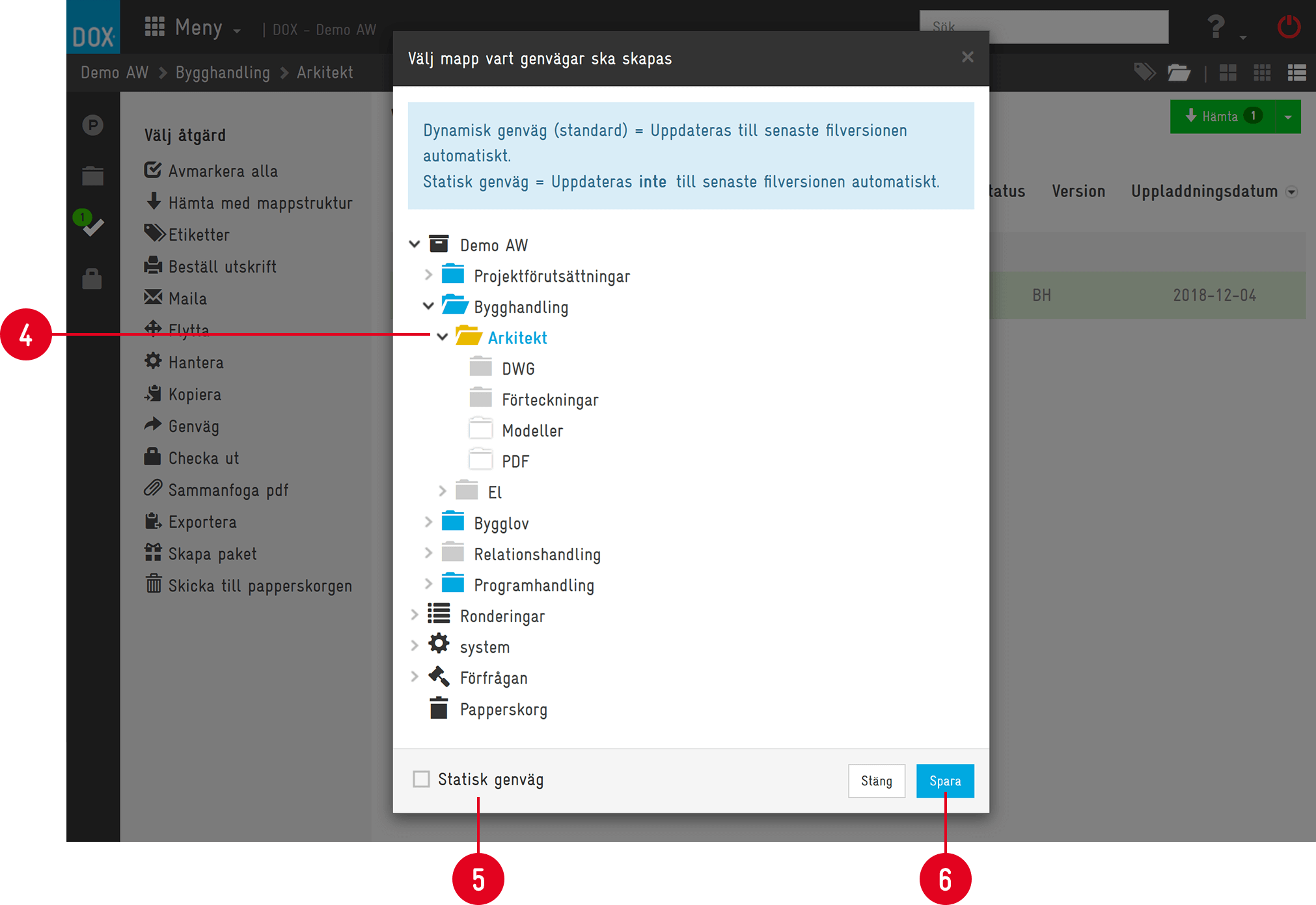Click the labels tag icon in toolbar

pos(1145,72)
